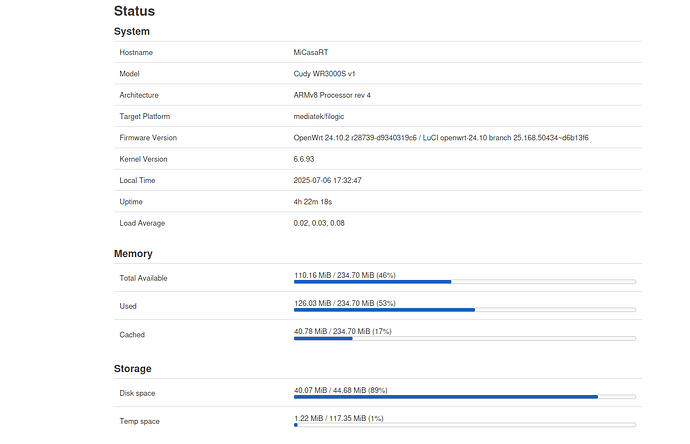This screenshot has height=444, width=690.
Task: Click the Used memory label
Action: point(128,306)
